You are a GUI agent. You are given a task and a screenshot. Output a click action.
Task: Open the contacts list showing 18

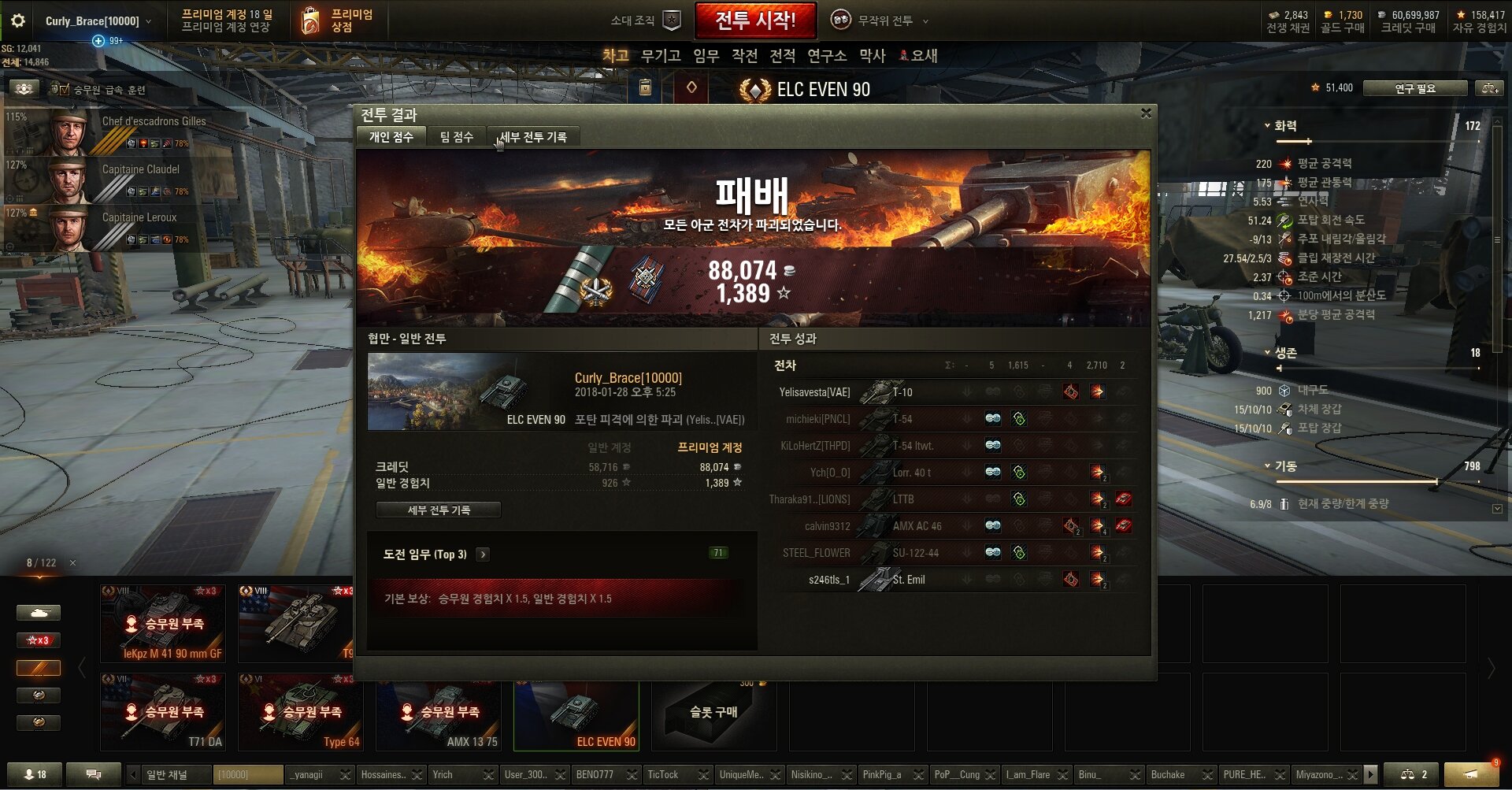click(x=35, y=774)
